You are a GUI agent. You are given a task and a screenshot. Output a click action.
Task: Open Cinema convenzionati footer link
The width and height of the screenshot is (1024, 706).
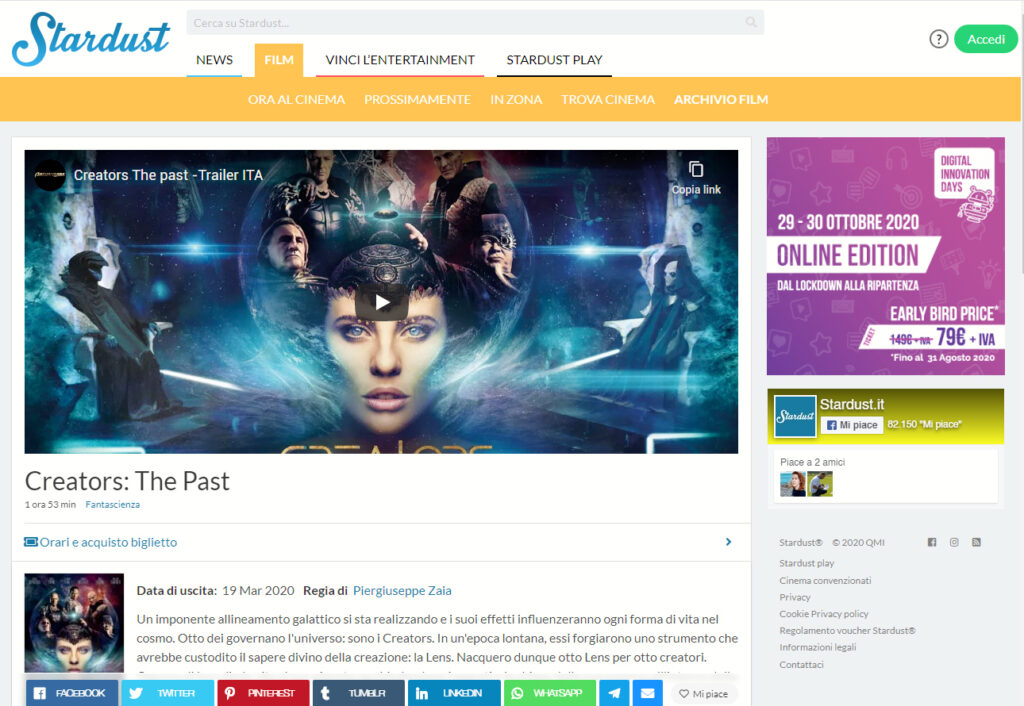point(825,581)
